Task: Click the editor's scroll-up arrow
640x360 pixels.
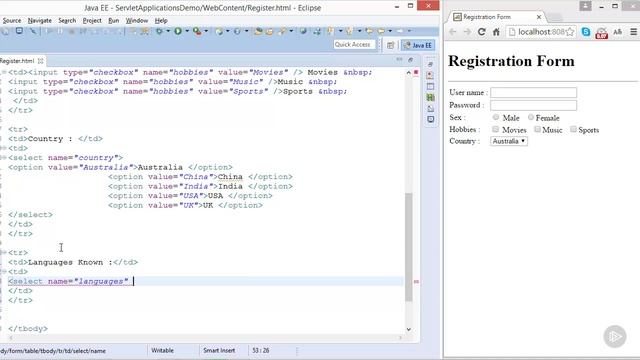Action: pyautogui.click(x=409, y=73)
